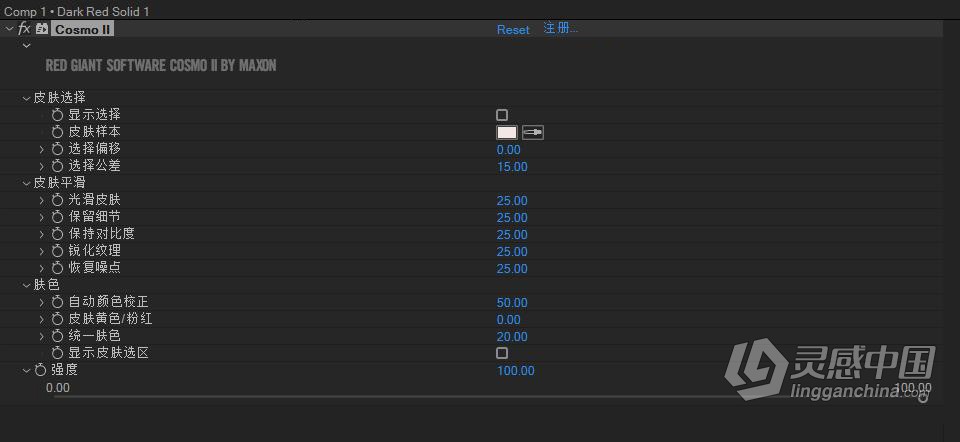The width and height of the screenshot is (960, 442).
Task: Click the preset icon beside Cosmo II
Action: coord(42,29)
